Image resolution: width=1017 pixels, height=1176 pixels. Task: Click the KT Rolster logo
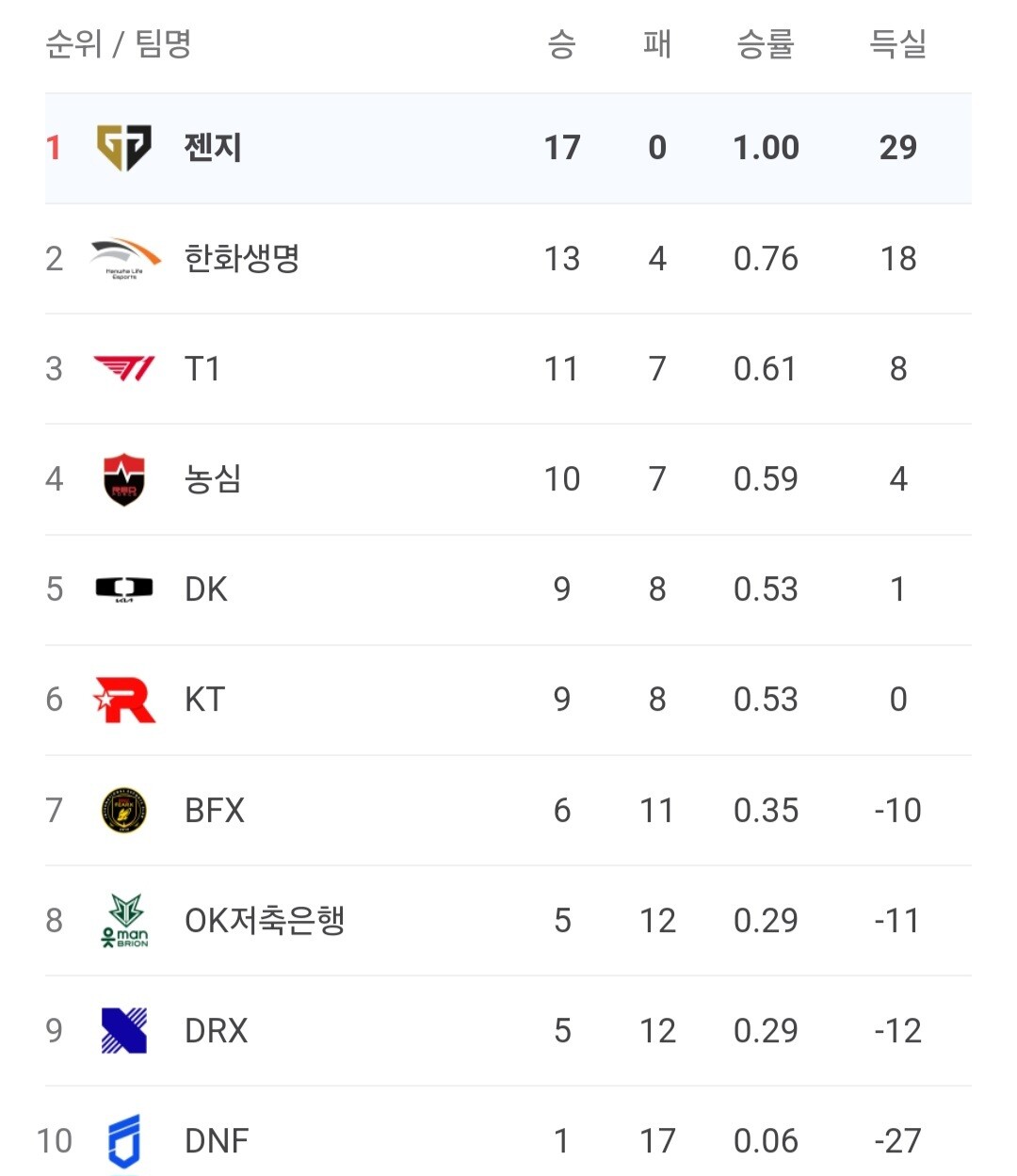pyautogui.click(x=124, y=700)
